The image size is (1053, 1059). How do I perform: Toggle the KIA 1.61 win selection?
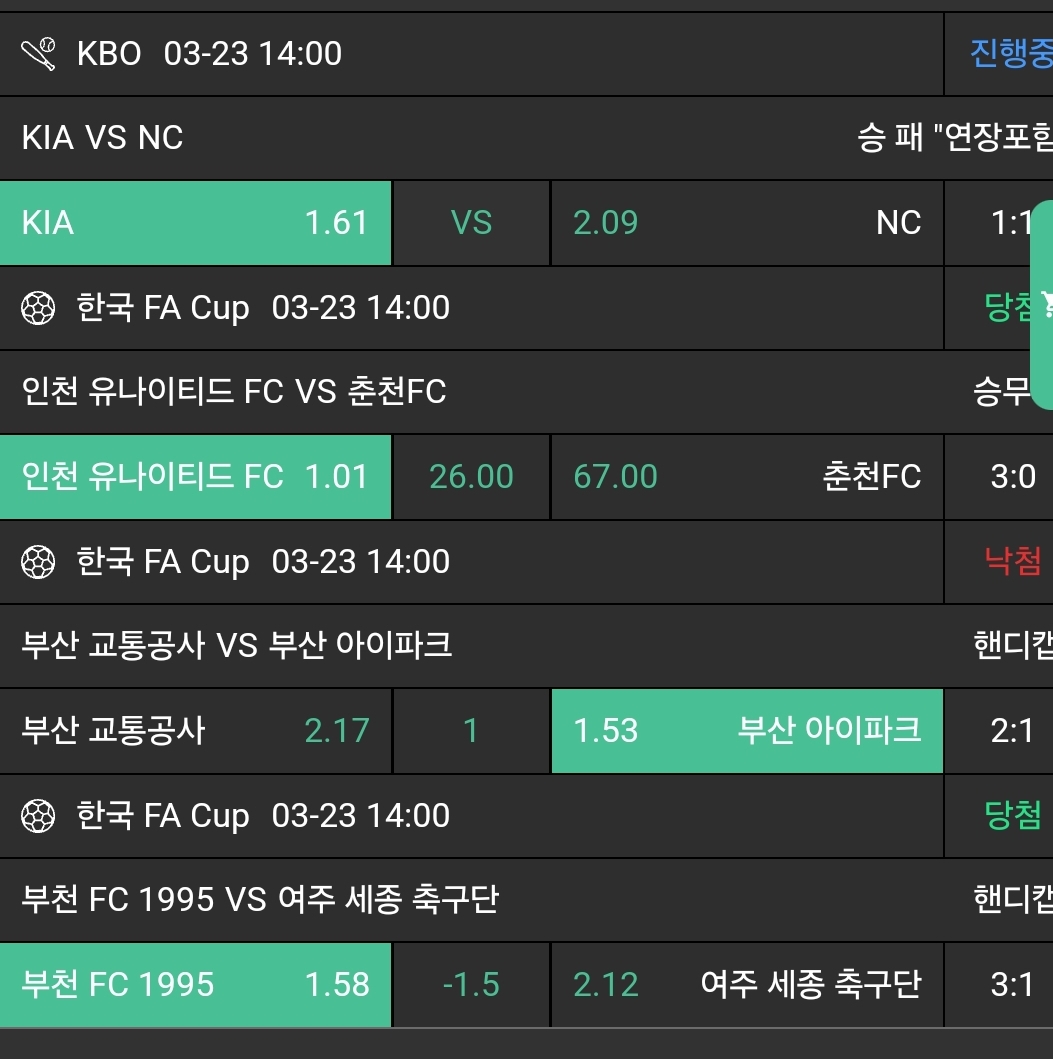(x=195, y=223)
